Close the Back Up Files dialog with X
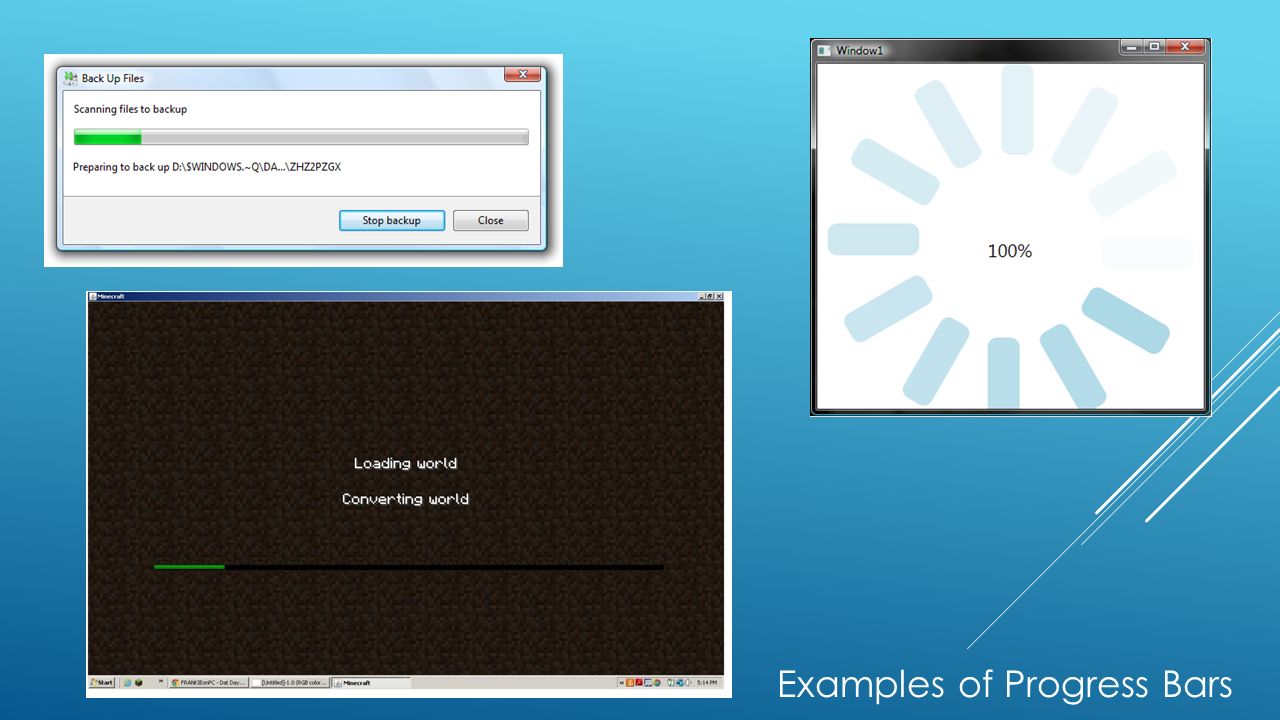 tap(523, 74)
